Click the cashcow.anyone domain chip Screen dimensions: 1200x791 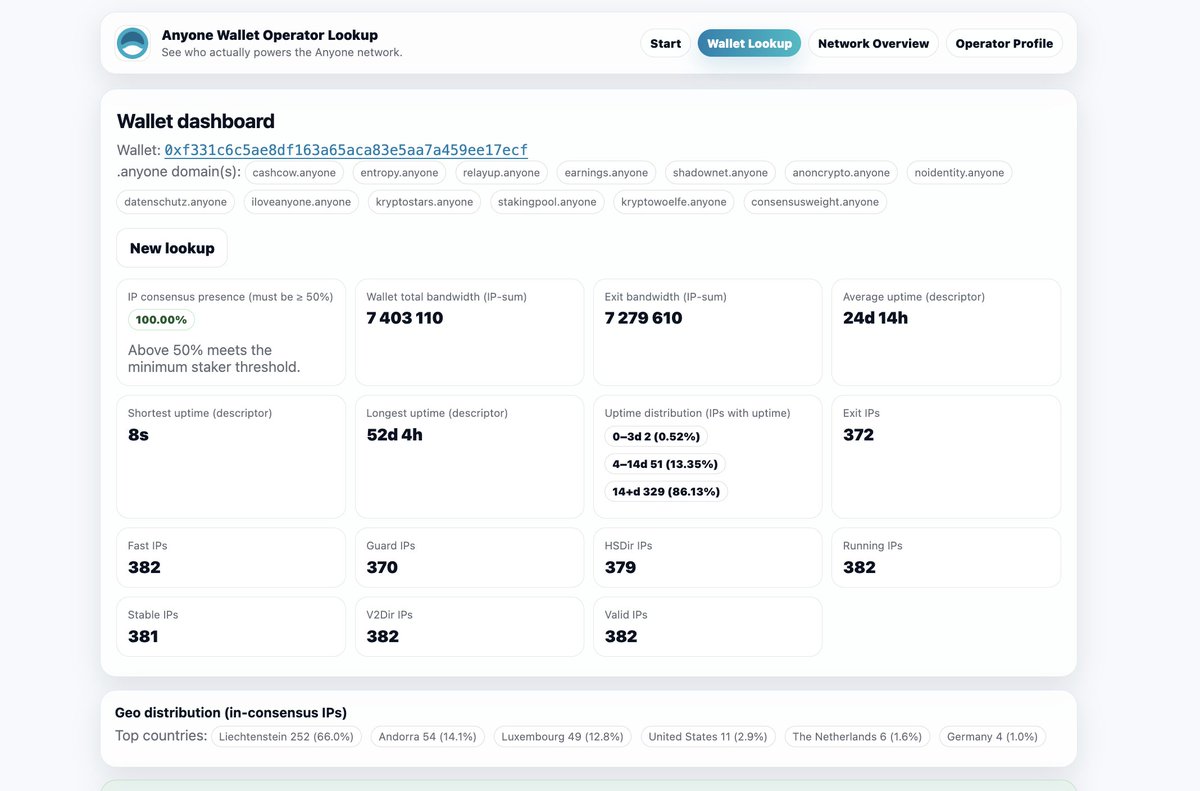point(294,173)
